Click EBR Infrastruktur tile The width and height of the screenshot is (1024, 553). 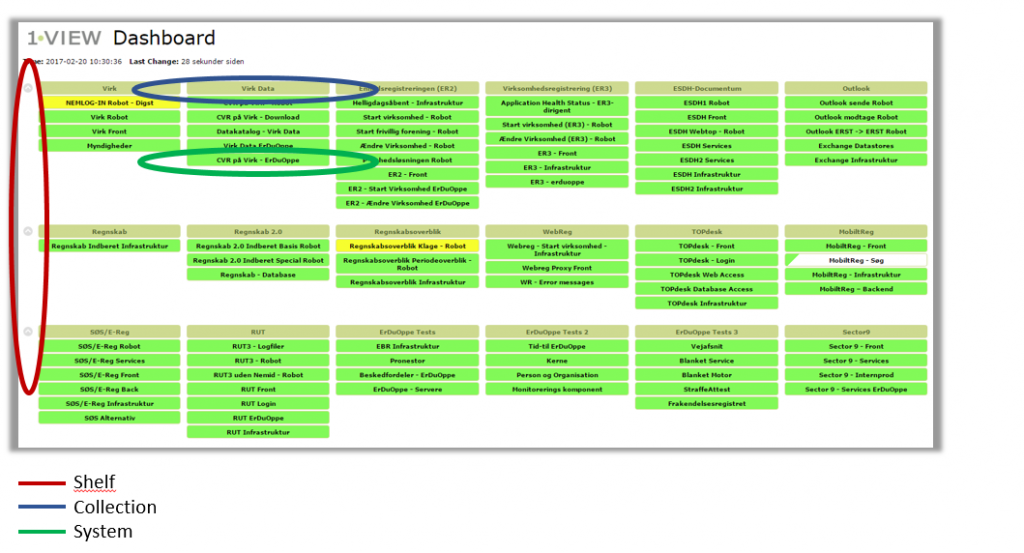(x=408, y=346)
